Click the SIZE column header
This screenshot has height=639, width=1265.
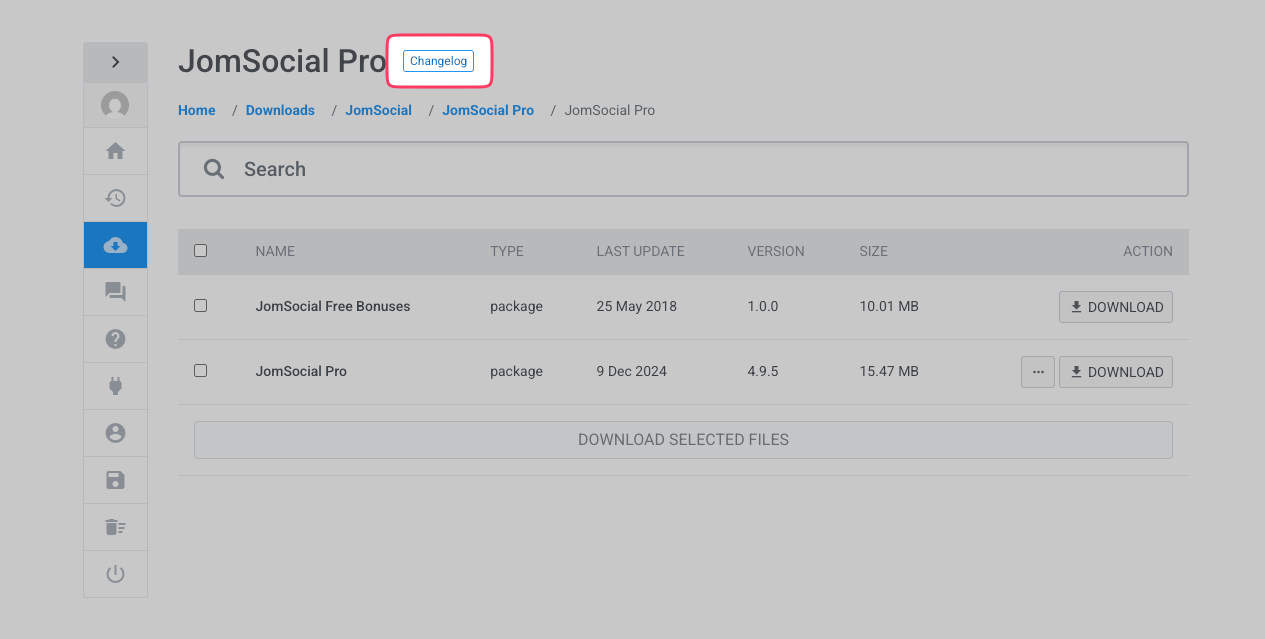click(873, 251)
